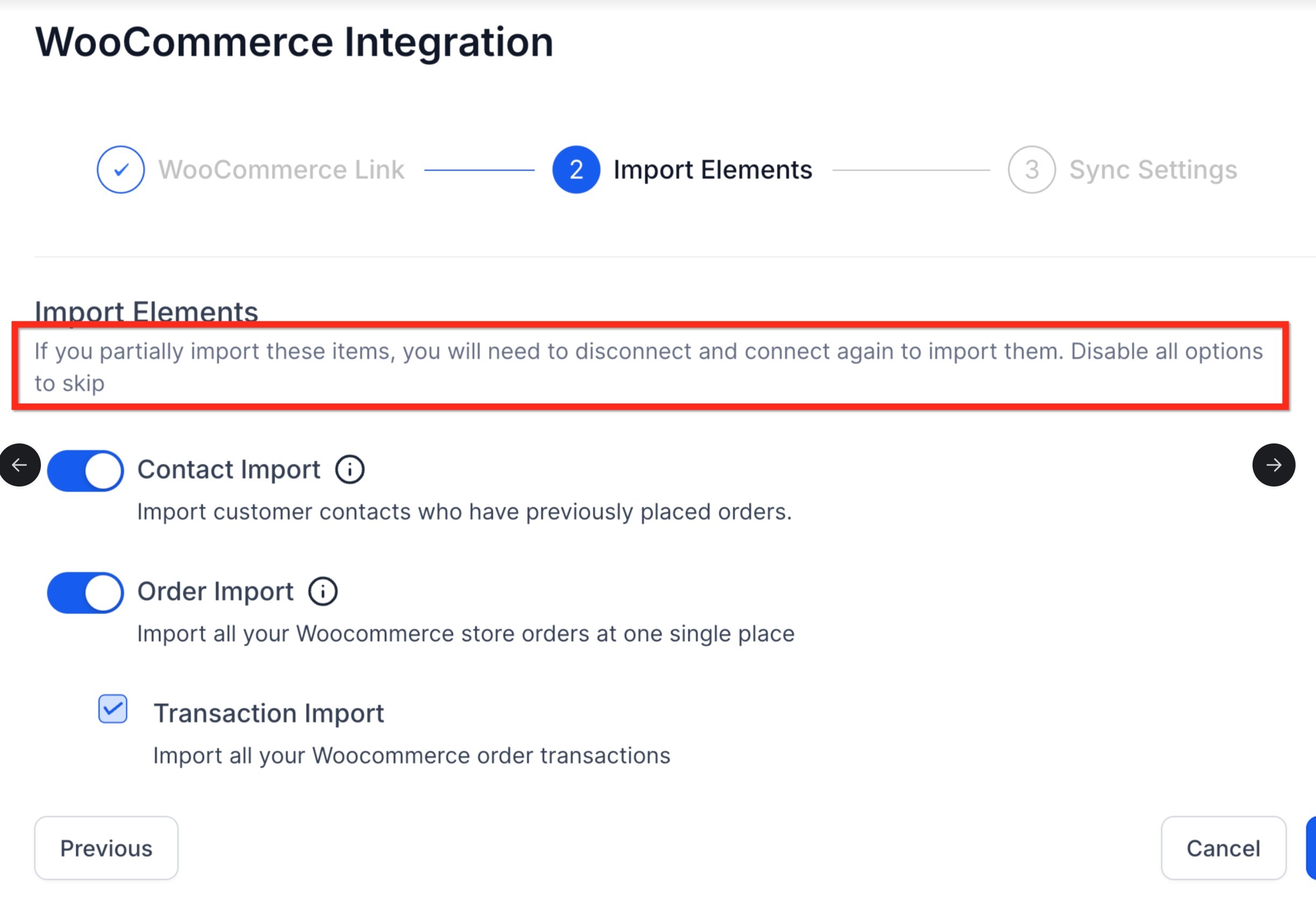The height and width of the screenshot is (903, 1316).
Task: Click the Transaction Import label text
Action: (x=268, y=713)
